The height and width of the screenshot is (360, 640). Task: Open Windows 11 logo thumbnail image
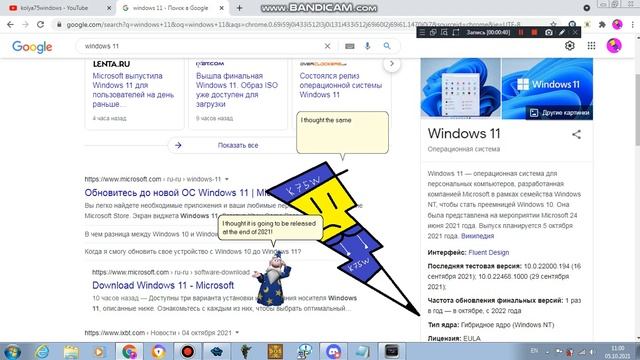coord(547,83)
